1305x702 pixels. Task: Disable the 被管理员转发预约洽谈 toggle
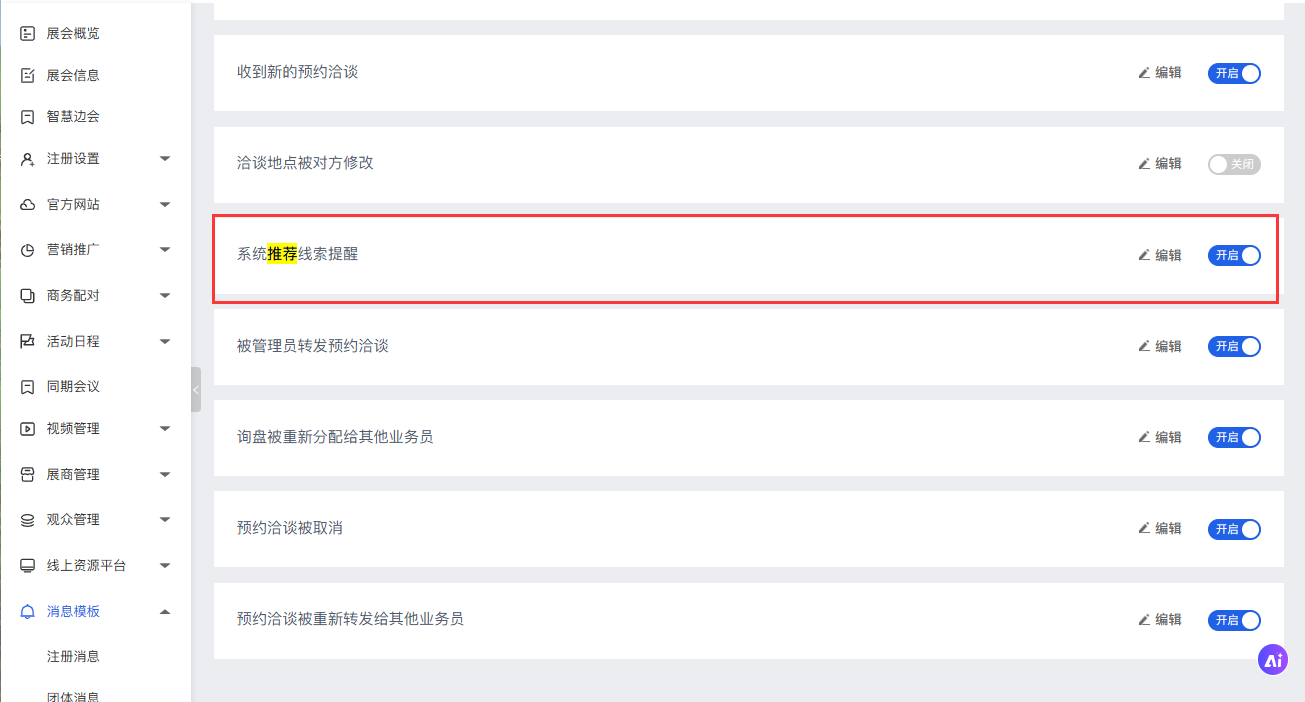point(1234,347)
